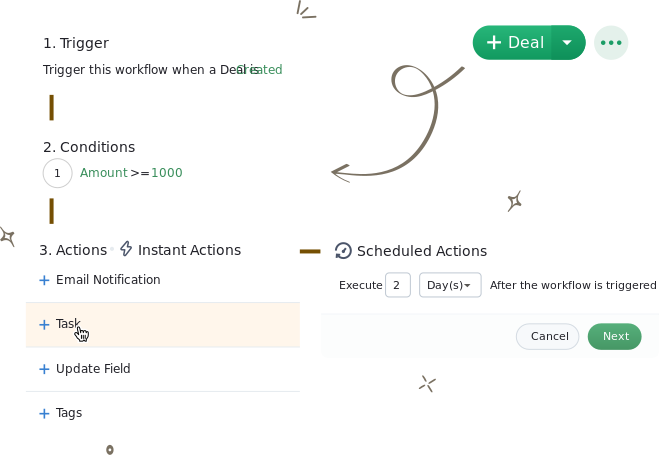Click the + Deal button
Viewport: 659px width, 455px height.
coord(513,42)
